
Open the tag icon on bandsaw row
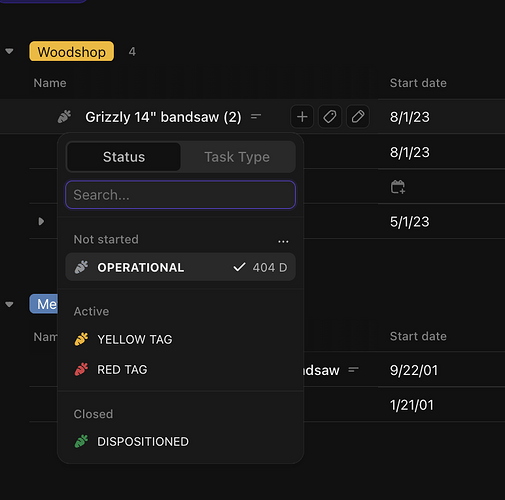330,117
